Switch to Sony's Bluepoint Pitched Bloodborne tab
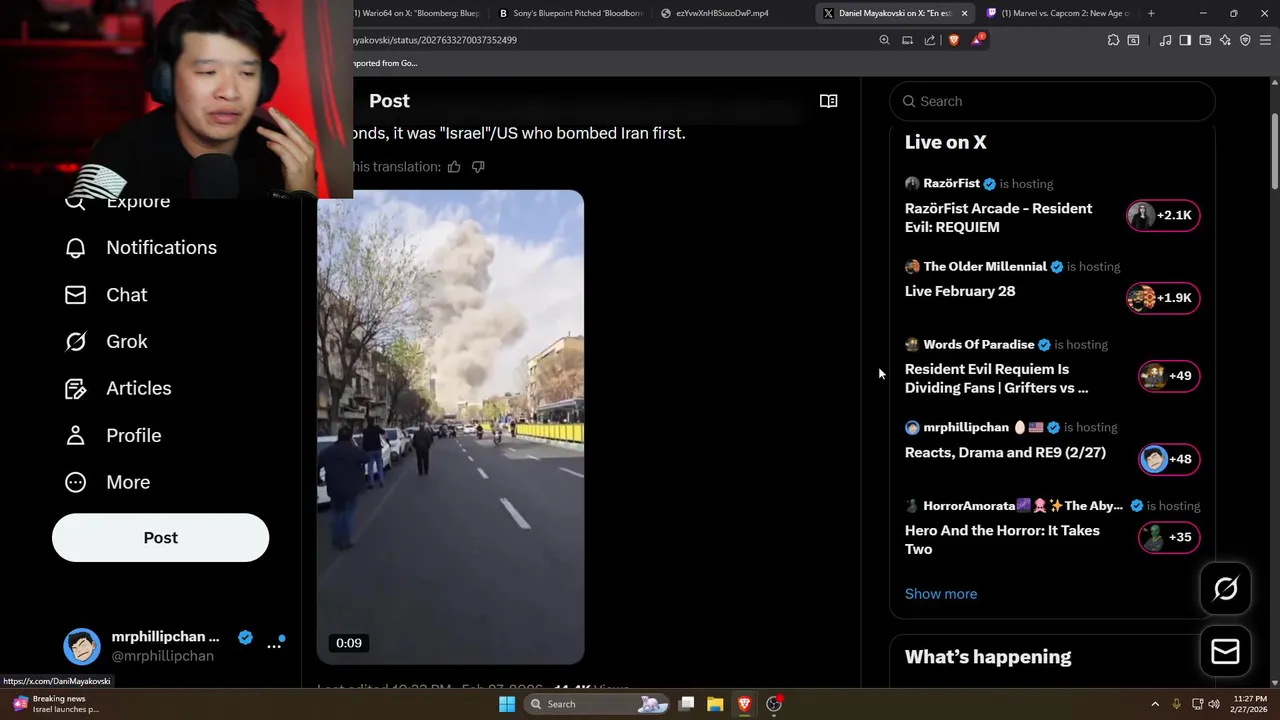1280x720 pixels. tap(570, 13)
